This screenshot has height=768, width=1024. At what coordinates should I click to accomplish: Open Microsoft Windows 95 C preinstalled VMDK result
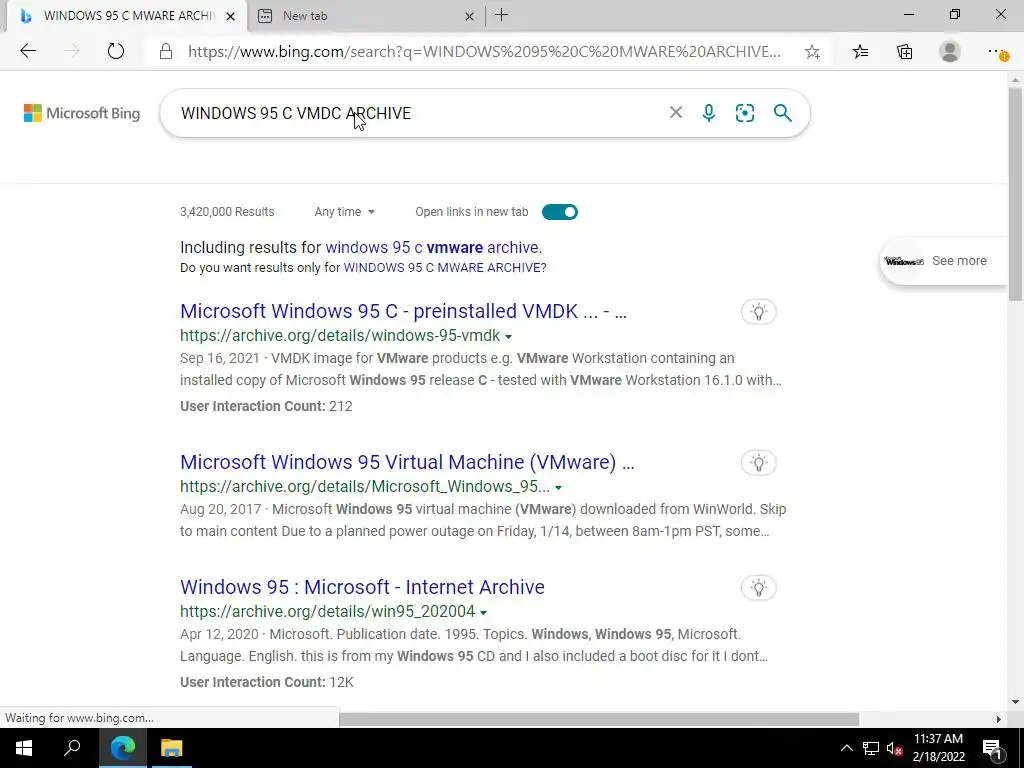coord(403,311)
